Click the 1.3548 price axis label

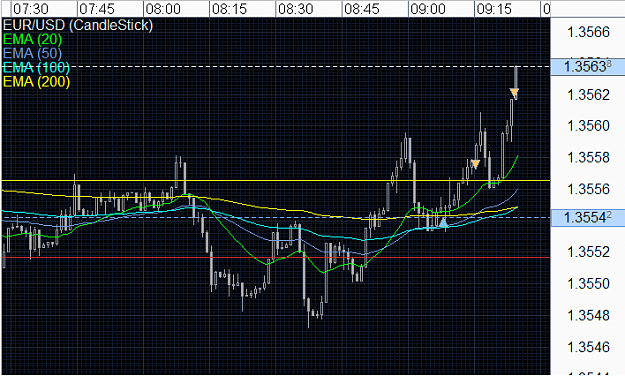click(588, 315)
